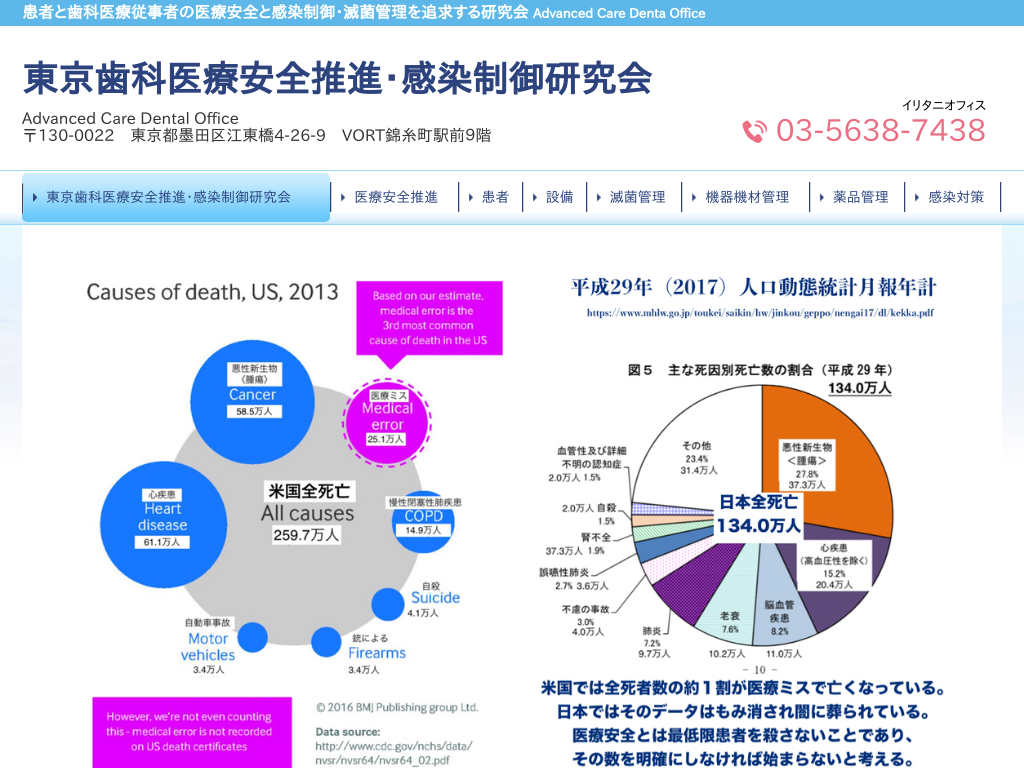The height and width of the screenshot is (768, 1024).
Task: Select the highlighted 東京歯科医療安全推進･感染制御研究会 tab
Action: click(x=176, y=198)
